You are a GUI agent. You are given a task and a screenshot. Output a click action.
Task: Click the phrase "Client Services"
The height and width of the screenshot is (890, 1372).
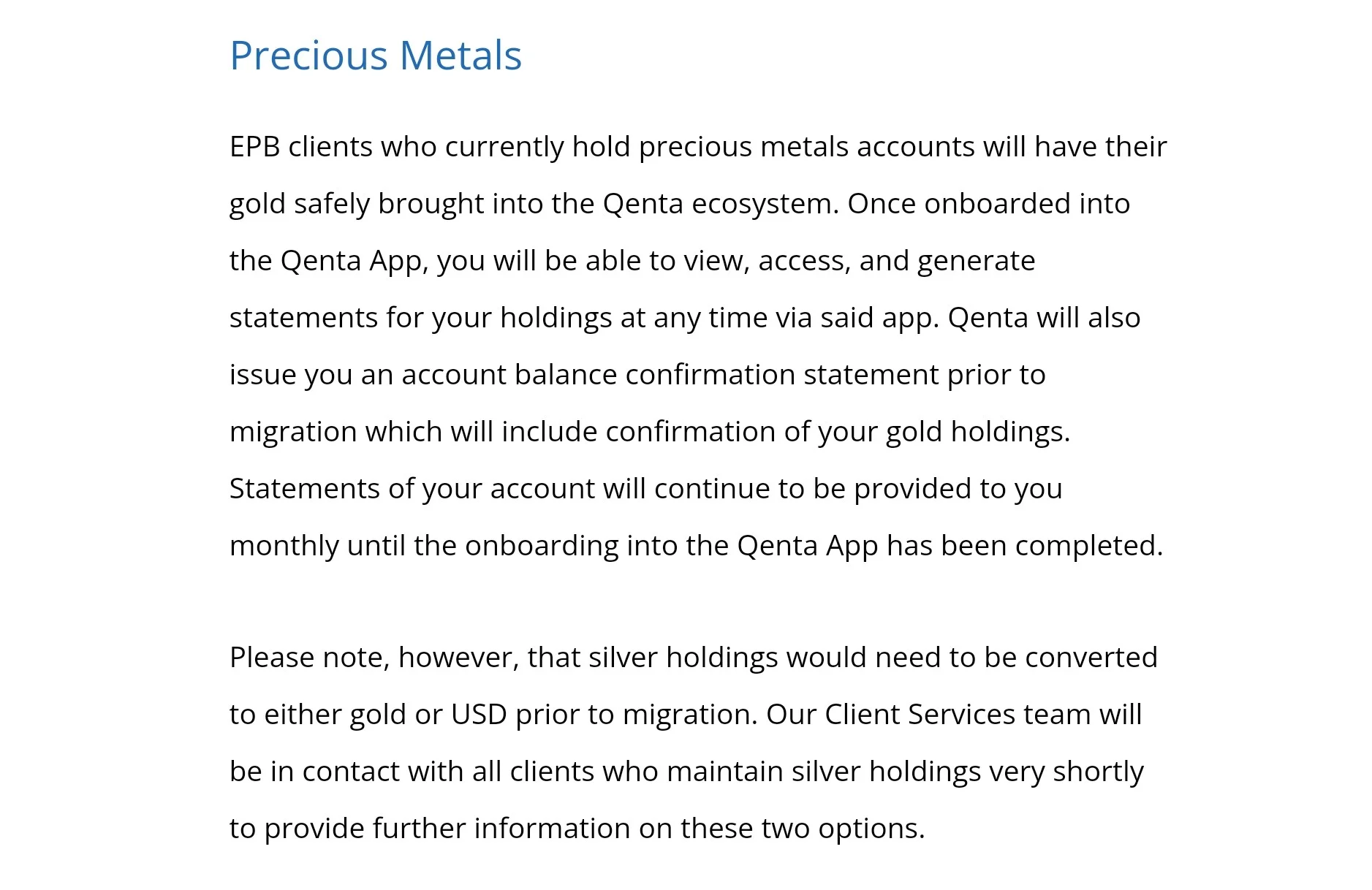click(920, 715)
